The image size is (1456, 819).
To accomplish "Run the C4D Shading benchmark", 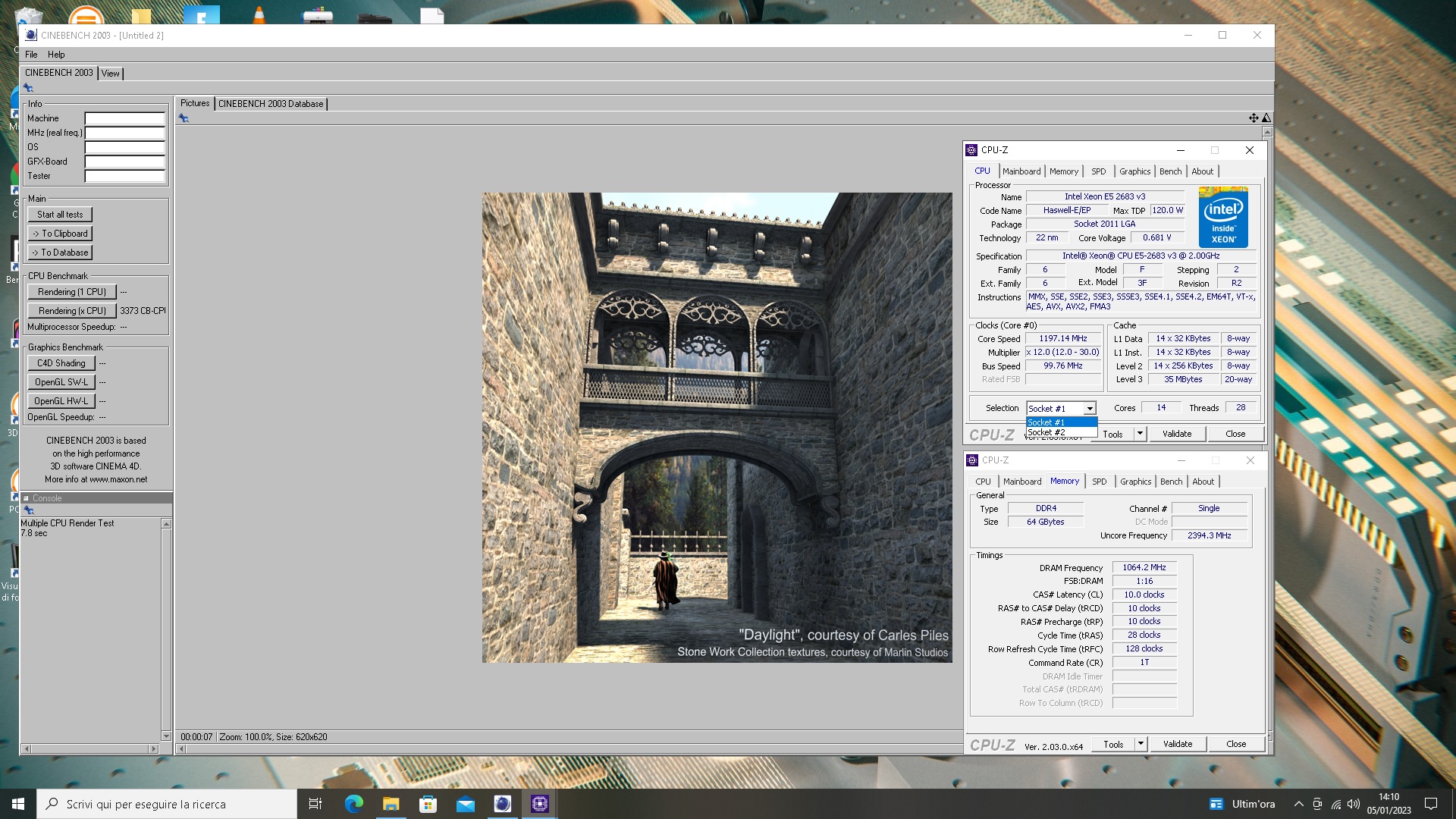I will pyautogui.click(x=61, y=363).
